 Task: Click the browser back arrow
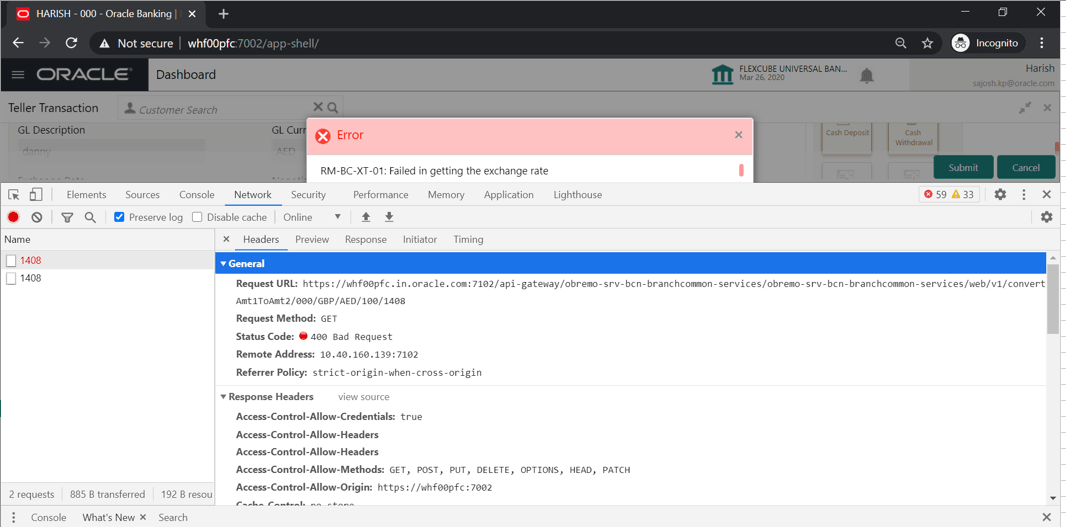(x=18, y=43)
